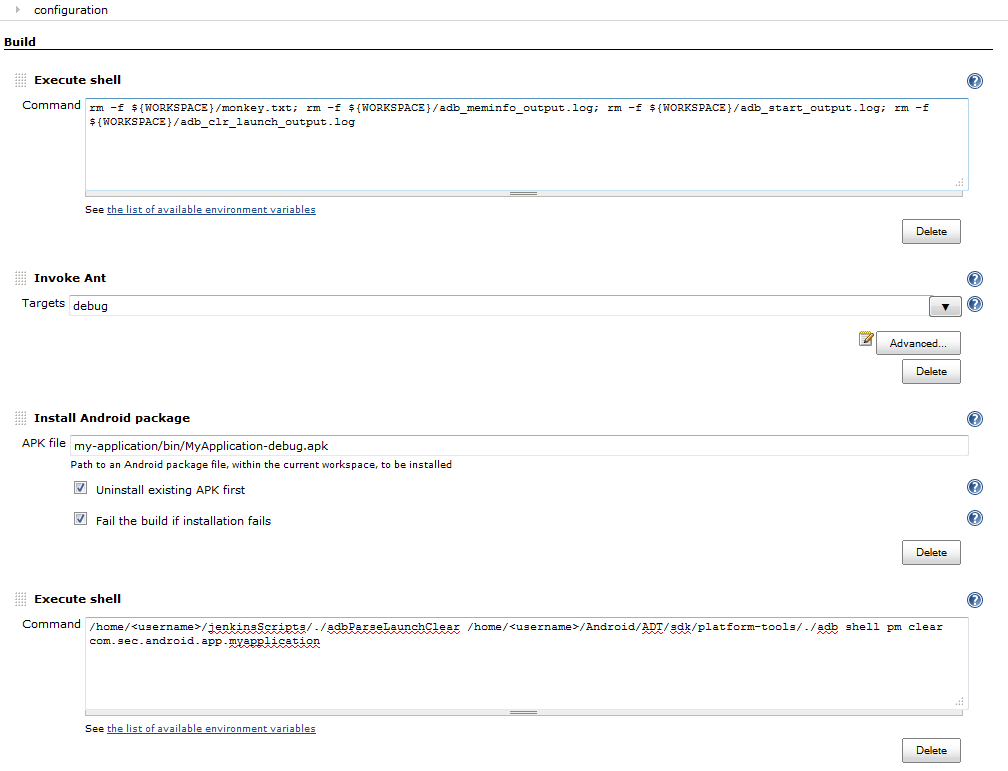This screenshot has height=771, width=1008.
Task: Click the 'Uninstall existing APK first' label
Action: click(x=170, y=490)
